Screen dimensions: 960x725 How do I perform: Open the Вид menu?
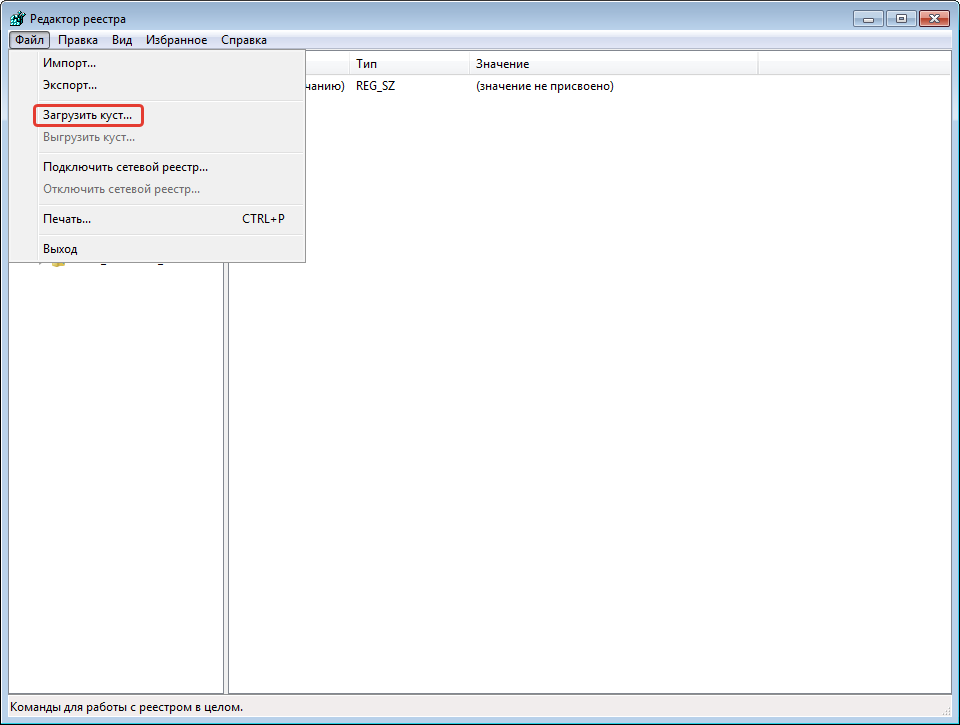(122, 40)
